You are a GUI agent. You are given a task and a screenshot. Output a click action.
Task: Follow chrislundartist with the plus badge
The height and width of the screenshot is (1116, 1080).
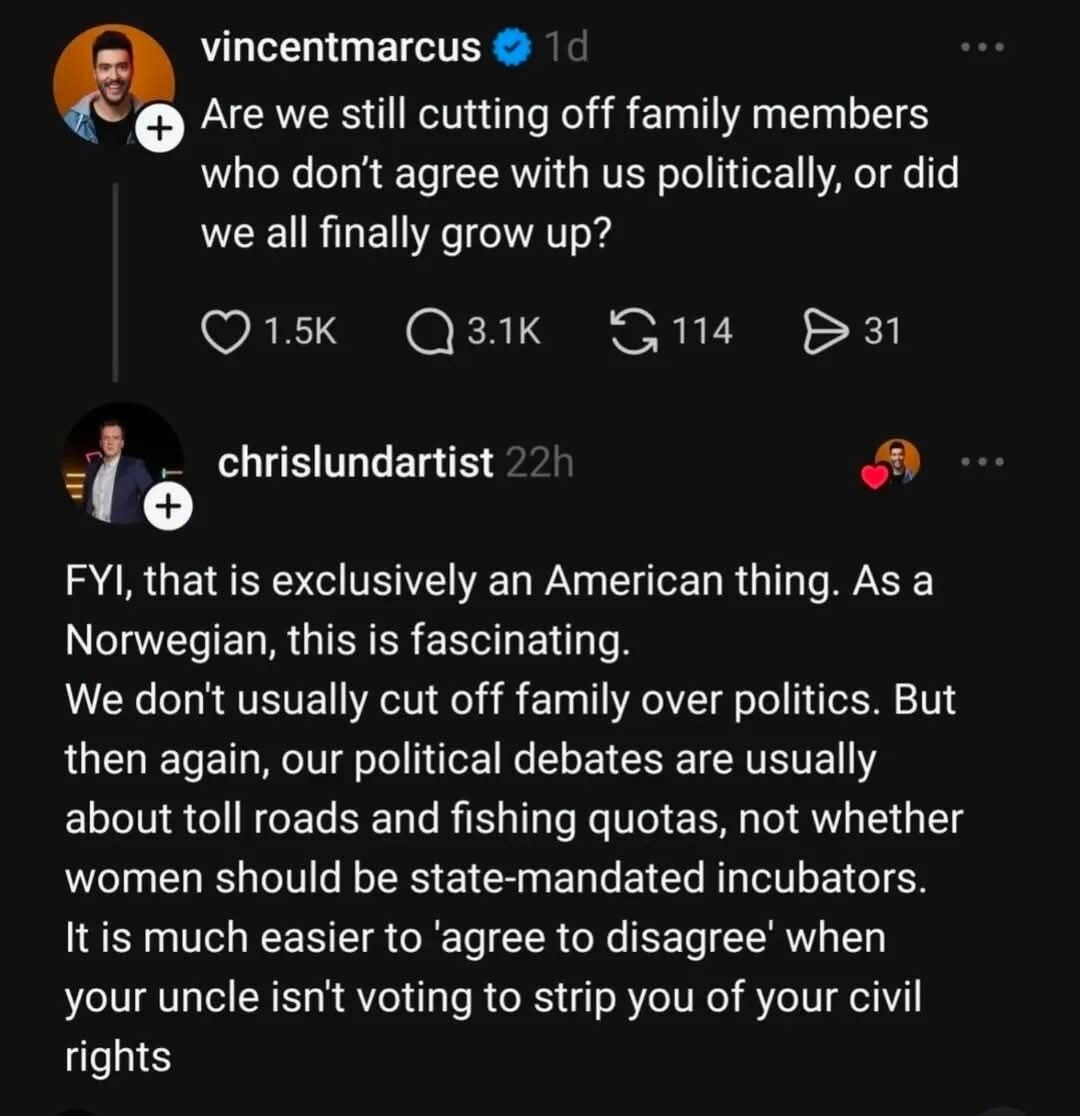(167, 508)
